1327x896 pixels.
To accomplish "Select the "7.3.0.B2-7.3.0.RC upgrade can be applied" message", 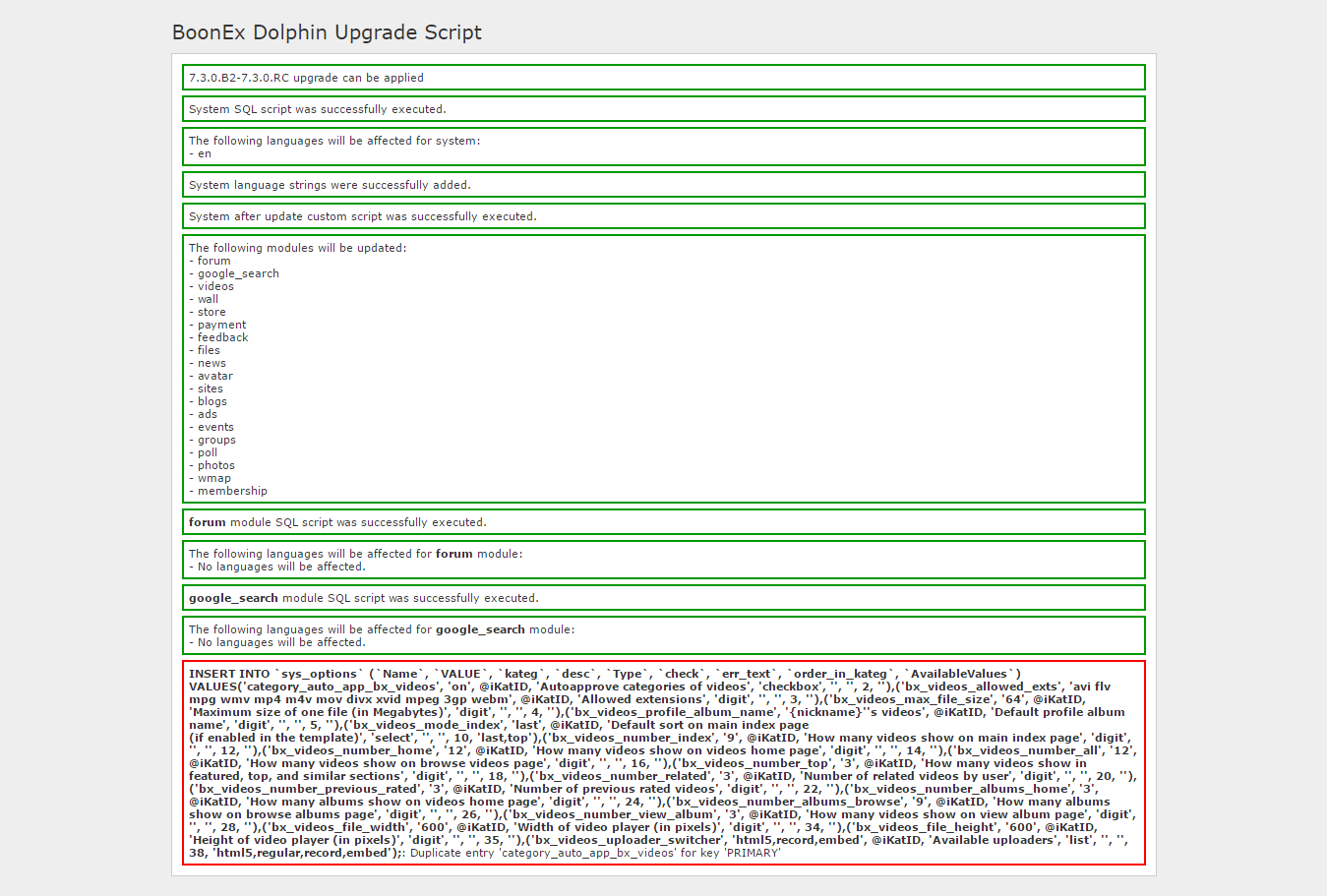I will 306,78.
